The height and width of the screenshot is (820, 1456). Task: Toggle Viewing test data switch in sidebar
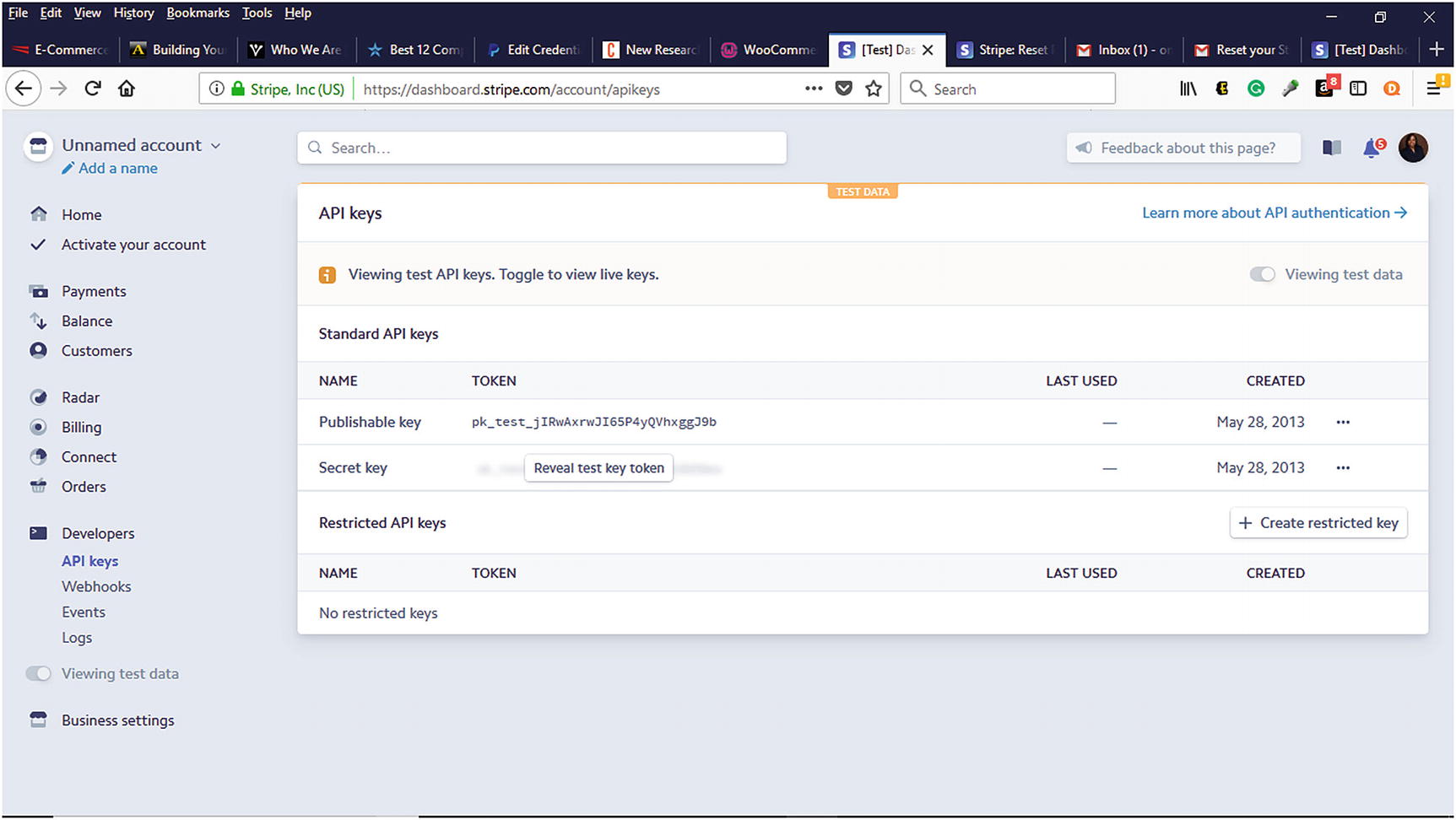(x=38, y=673)
